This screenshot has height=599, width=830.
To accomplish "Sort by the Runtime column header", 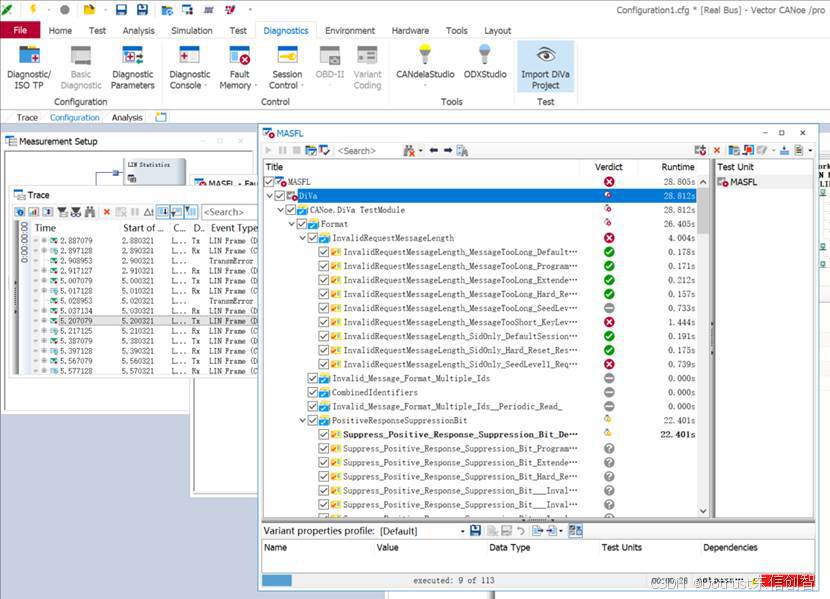I will click(678, 167).
